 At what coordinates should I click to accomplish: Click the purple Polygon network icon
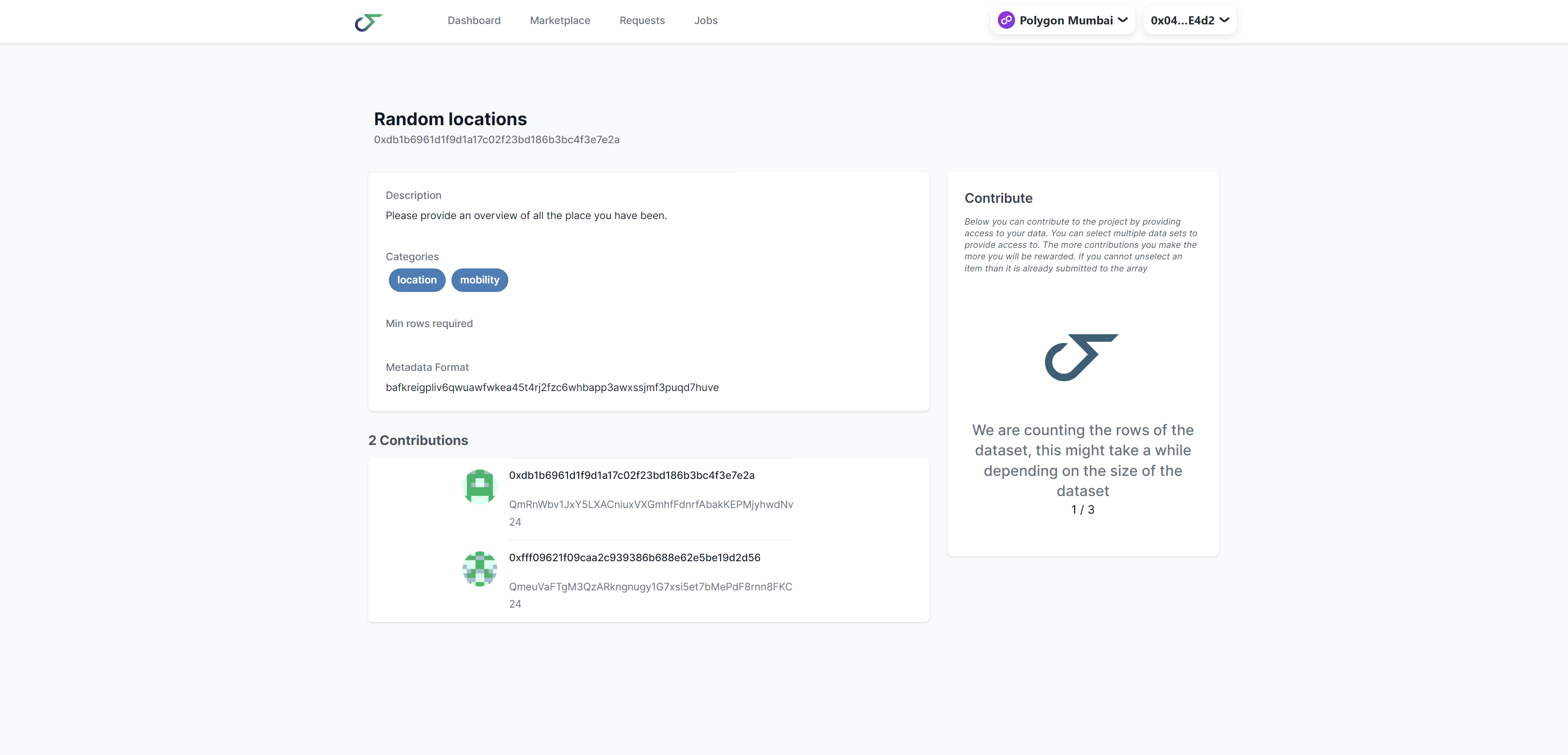coord(1006,20)
